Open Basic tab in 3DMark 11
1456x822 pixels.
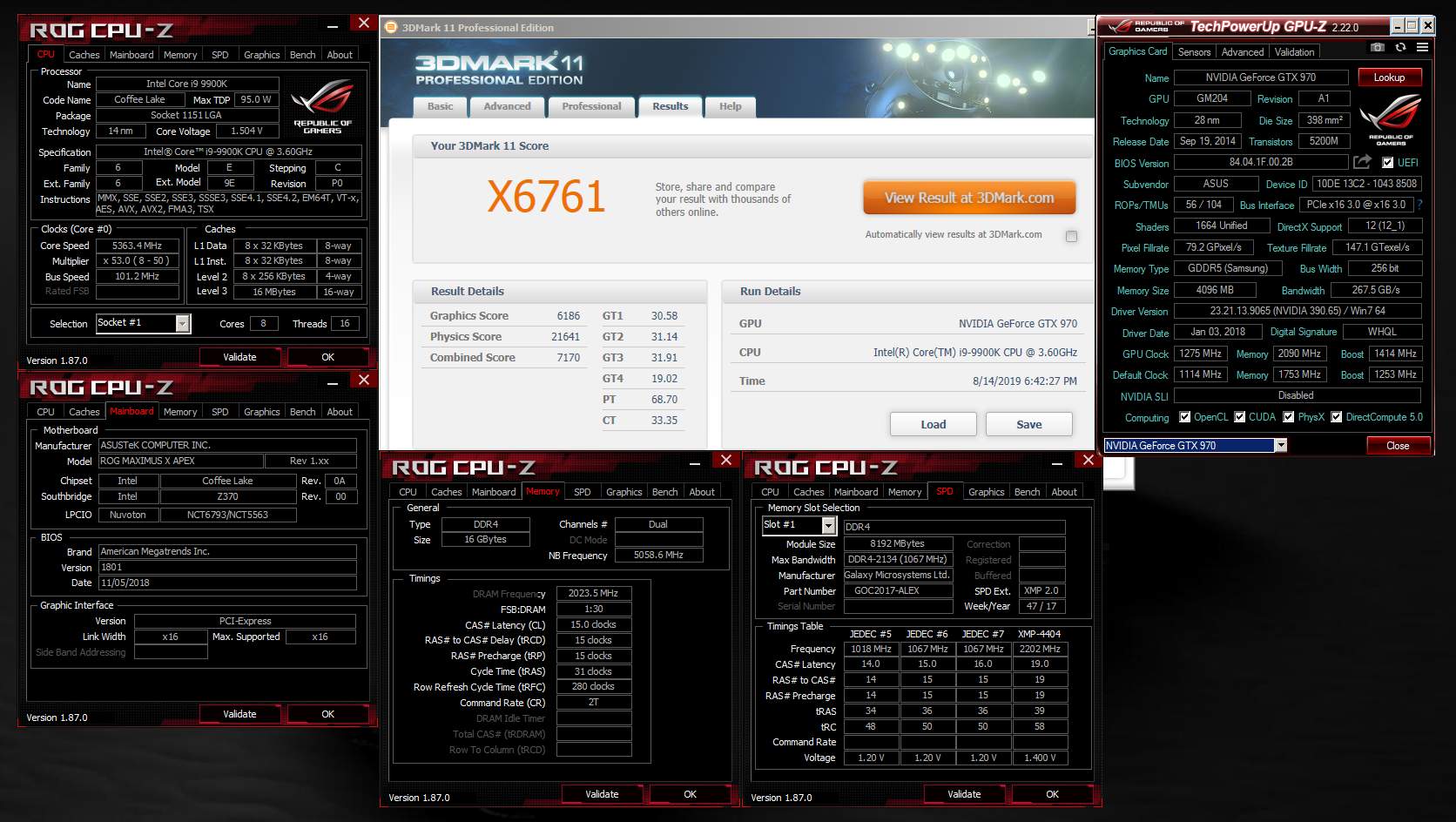pyautogui.click(x=440, y=106)
